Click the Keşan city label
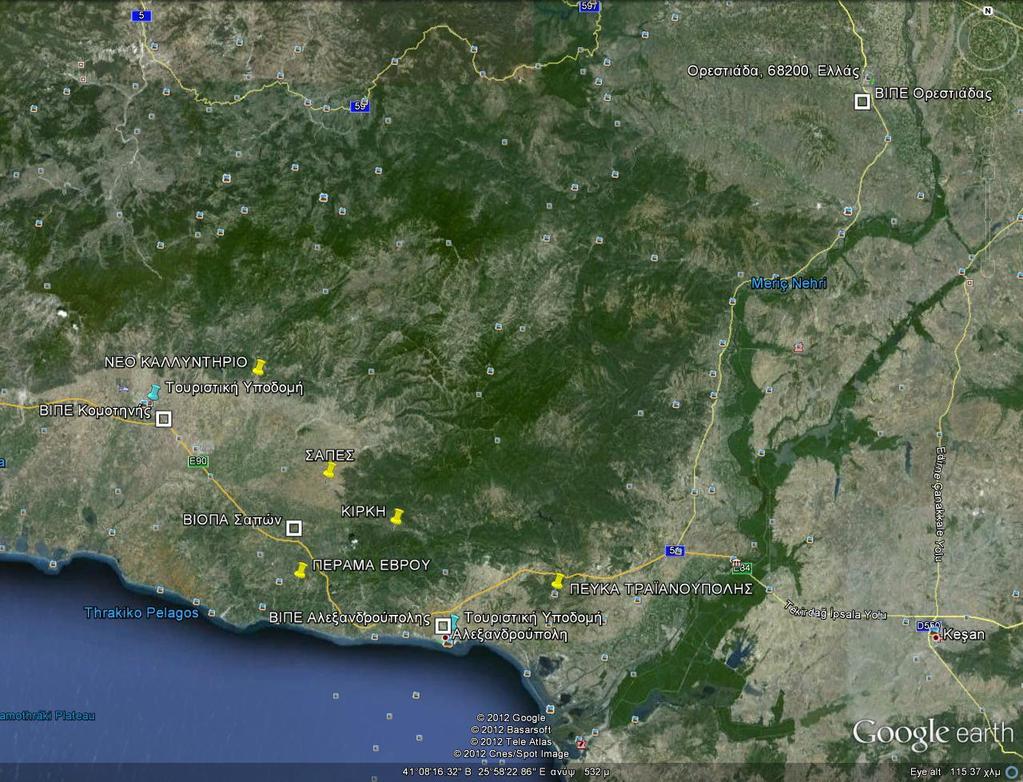 (x=964, y=635)
